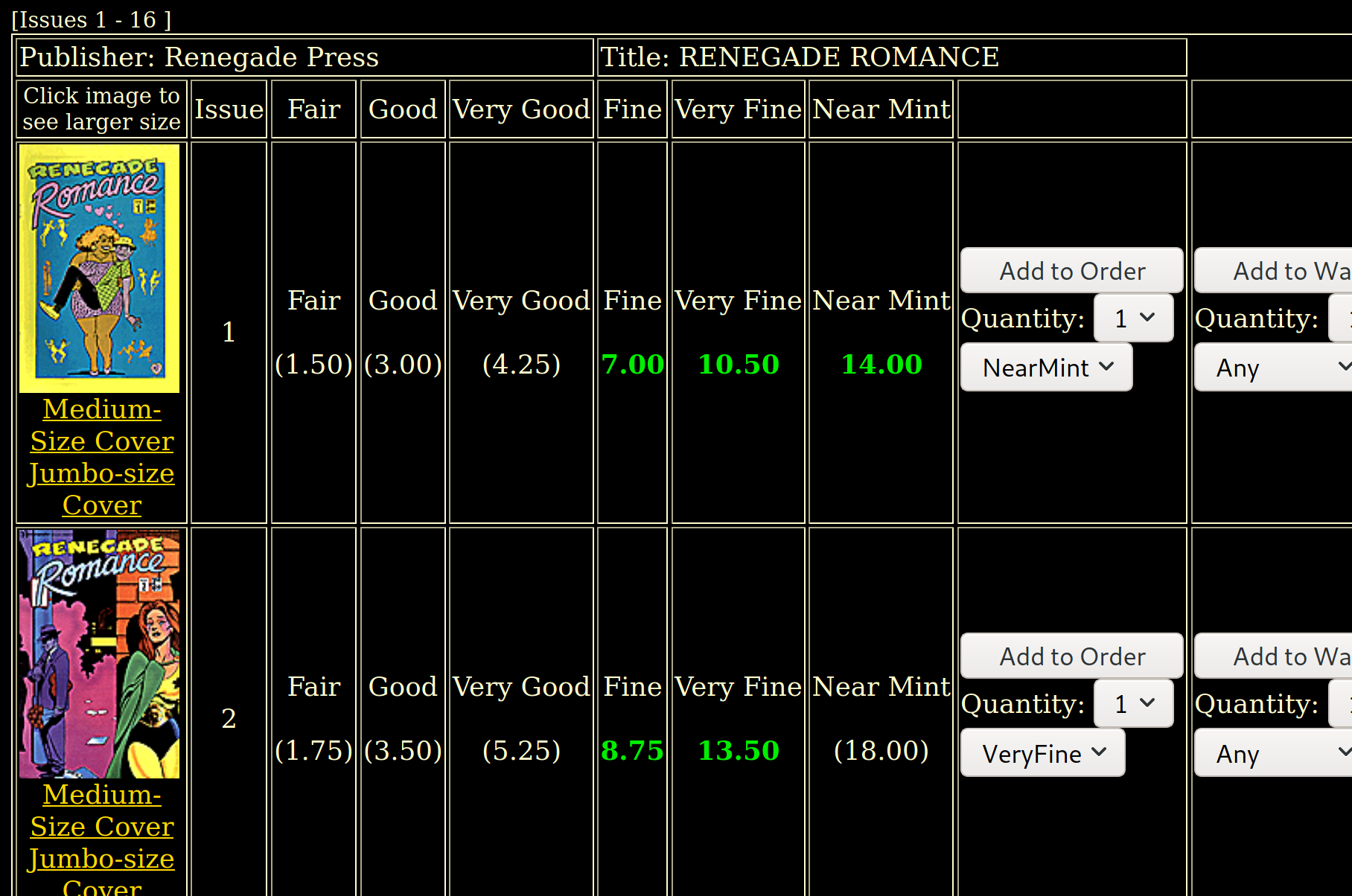Viewport: 1352px width, 896px height.
Task: Select the Issue column header
Action: (x=229, y=109)
